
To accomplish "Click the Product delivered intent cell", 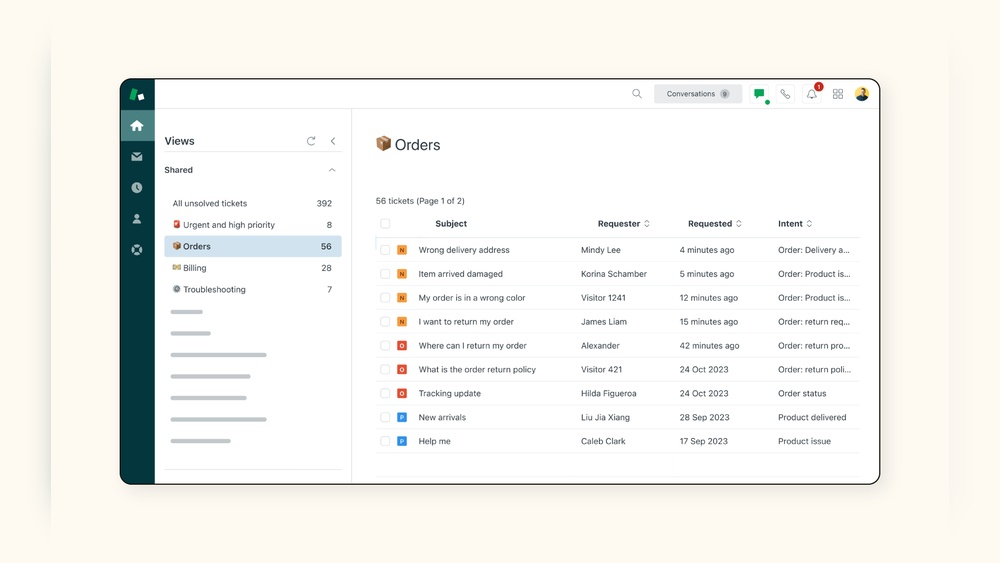I will pyautogui.click(x=812, y=418).
